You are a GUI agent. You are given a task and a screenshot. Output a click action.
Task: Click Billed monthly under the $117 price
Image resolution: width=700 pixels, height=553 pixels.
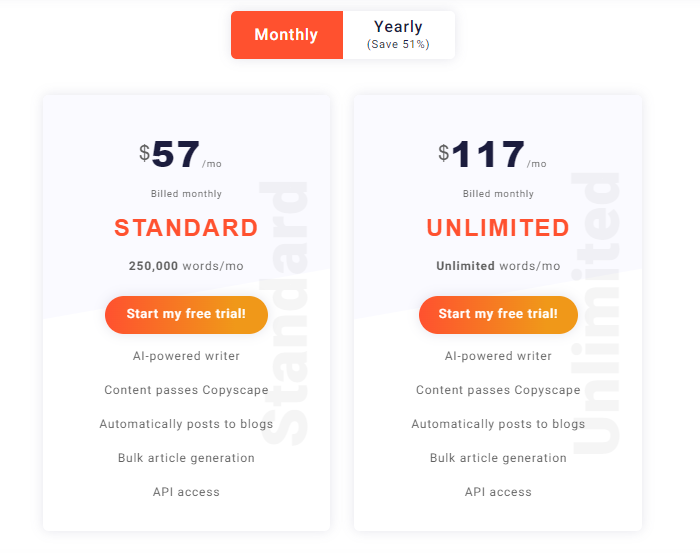pos(498,194)
